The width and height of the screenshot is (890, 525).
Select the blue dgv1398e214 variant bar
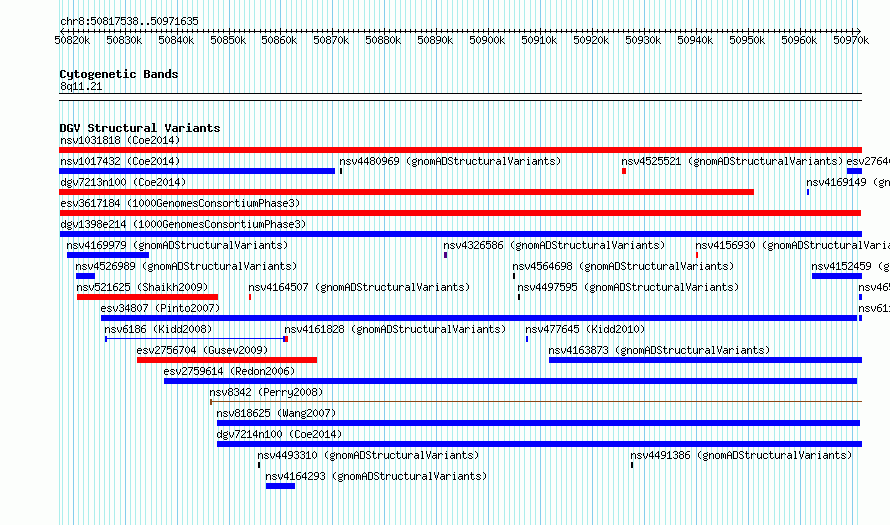point(460,234)
